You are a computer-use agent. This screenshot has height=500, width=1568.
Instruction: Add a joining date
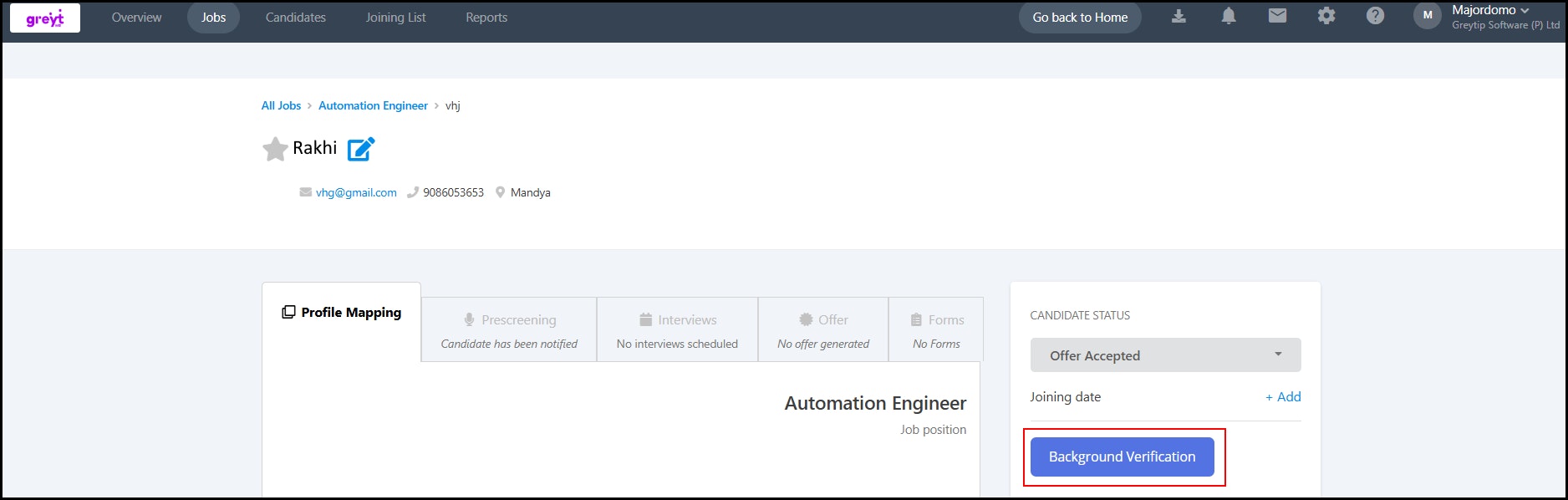click(1283, 397)
